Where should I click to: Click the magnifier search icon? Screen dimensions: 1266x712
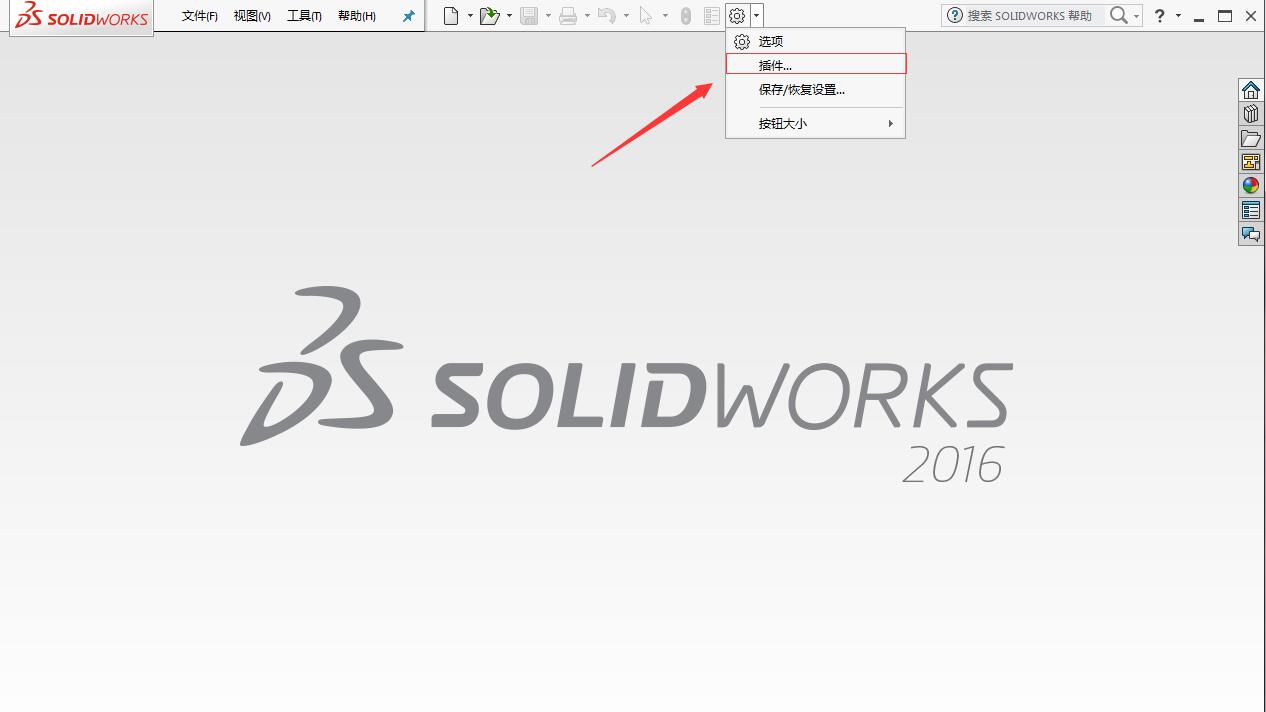[1119, 15]
